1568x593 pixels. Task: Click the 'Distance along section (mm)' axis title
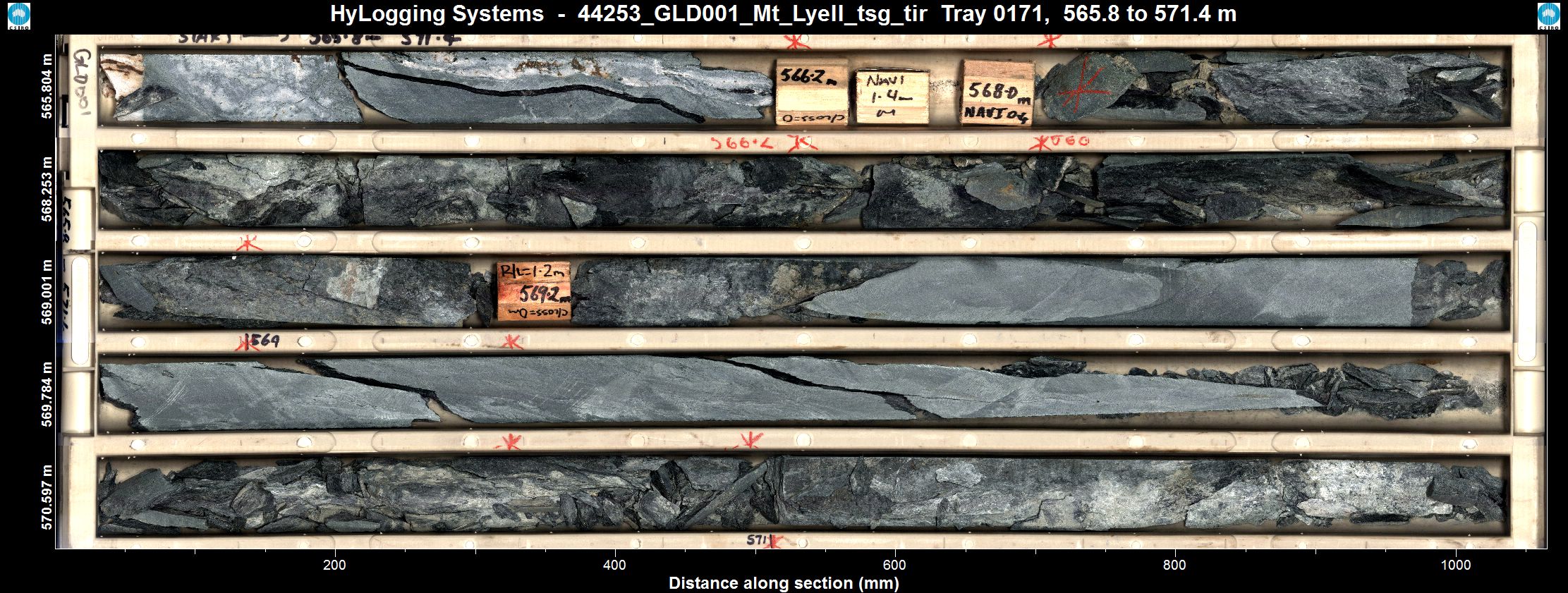coord(783,583)
